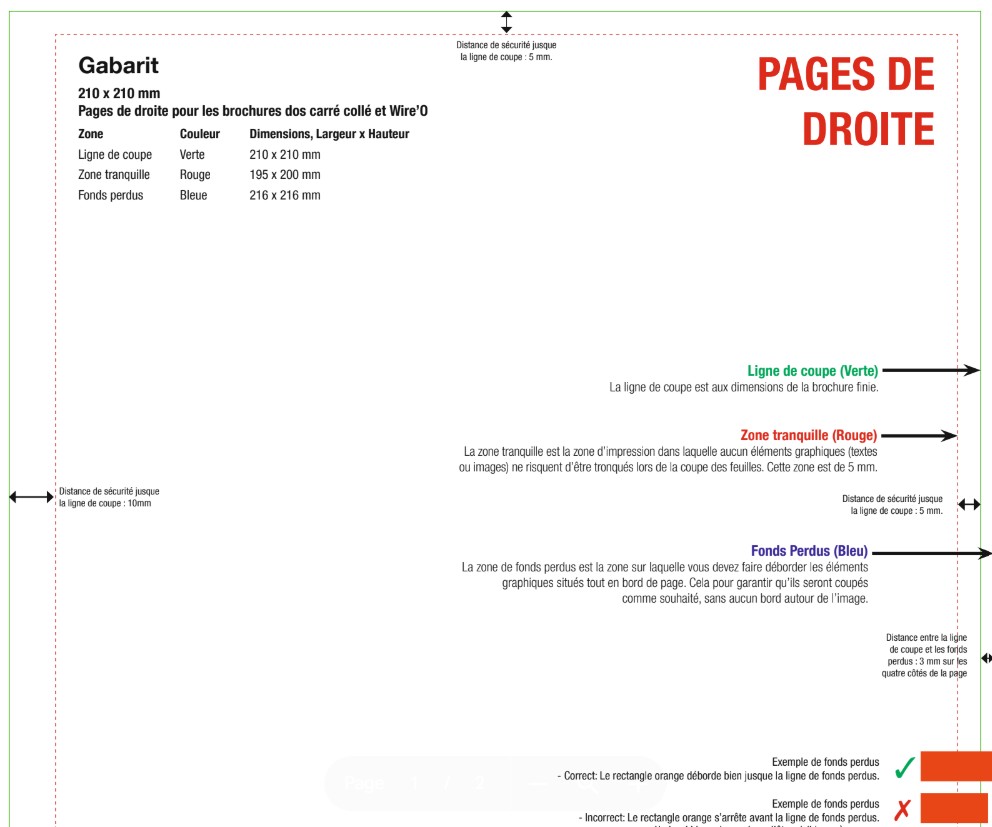
Task: Click the 'Correct: Le rectangle orange déborde' line
Action: tap(719, 776)
